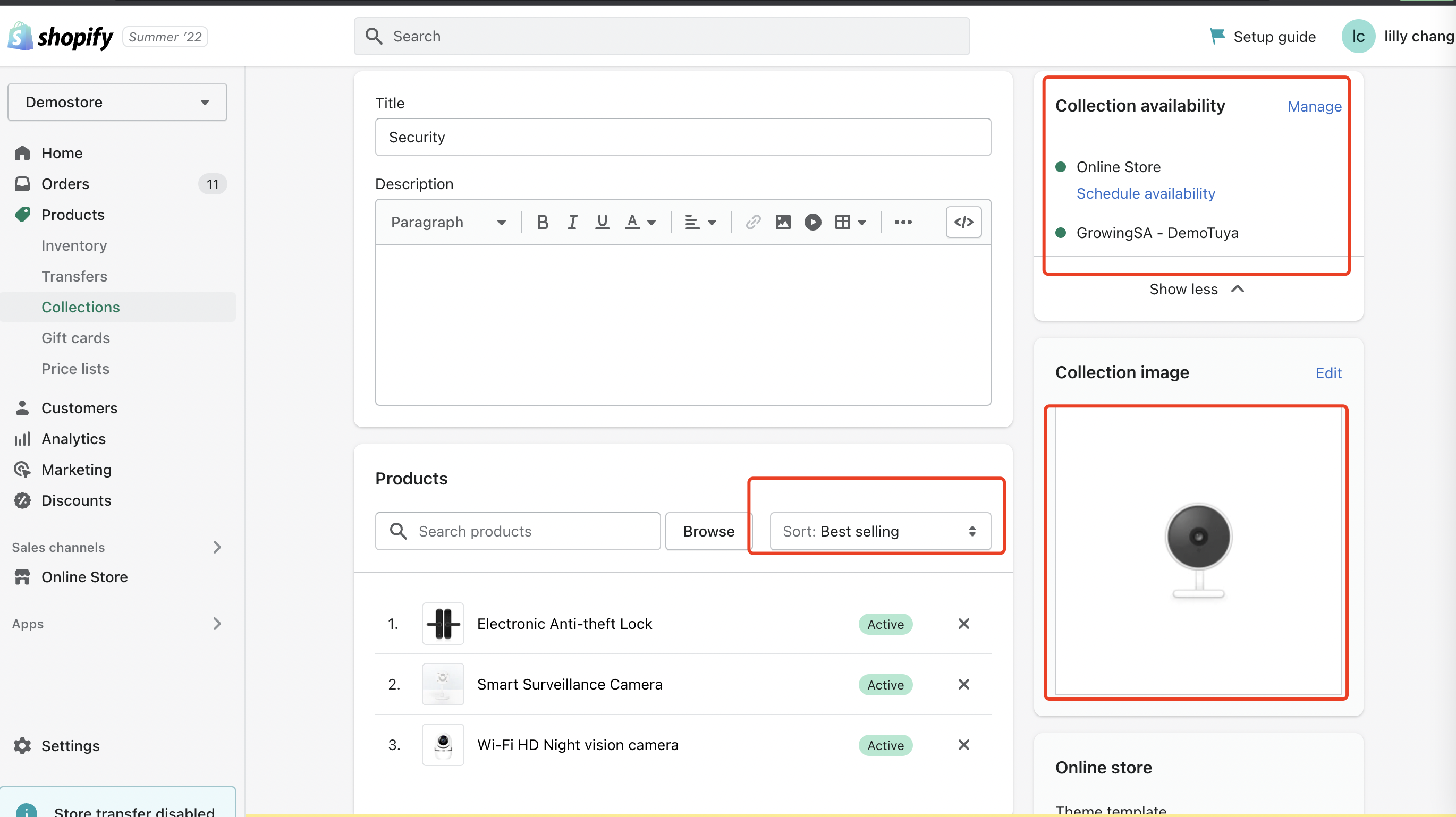This screenshot has width=1456, height=817.
Task: Click the Customers person icon
Action: [x=22, y=408]
